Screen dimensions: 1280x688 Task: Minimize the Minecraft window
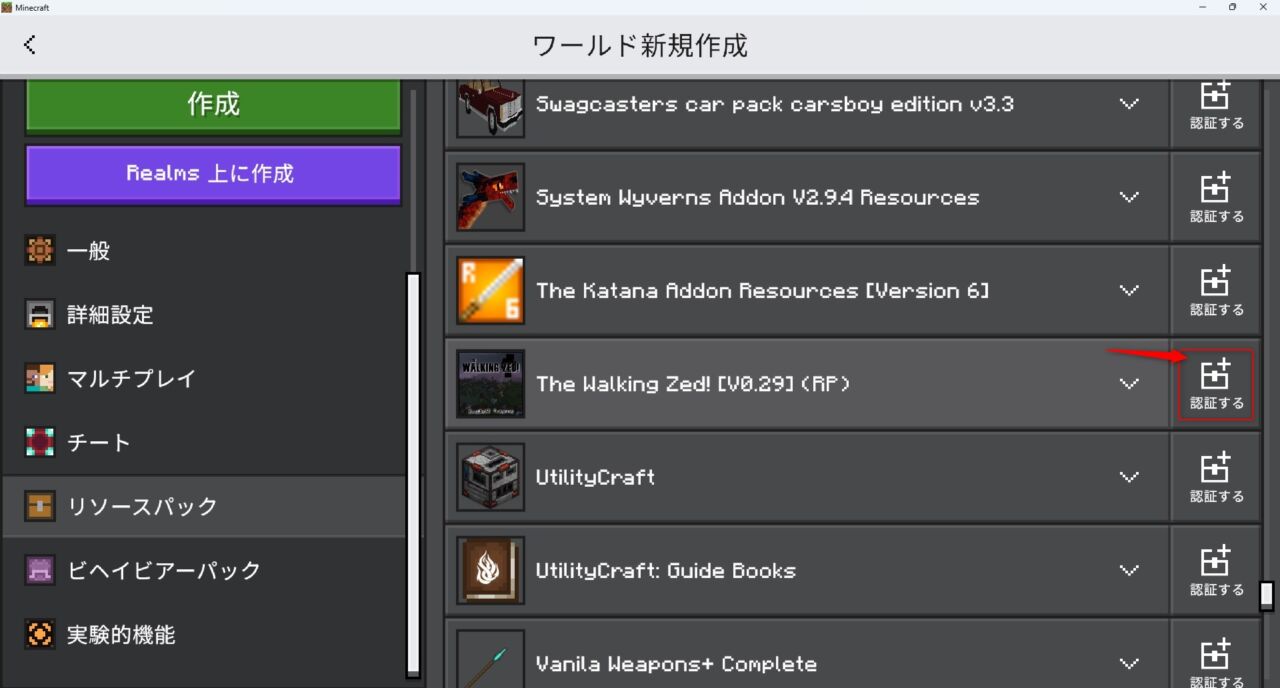coord(1201,7)
